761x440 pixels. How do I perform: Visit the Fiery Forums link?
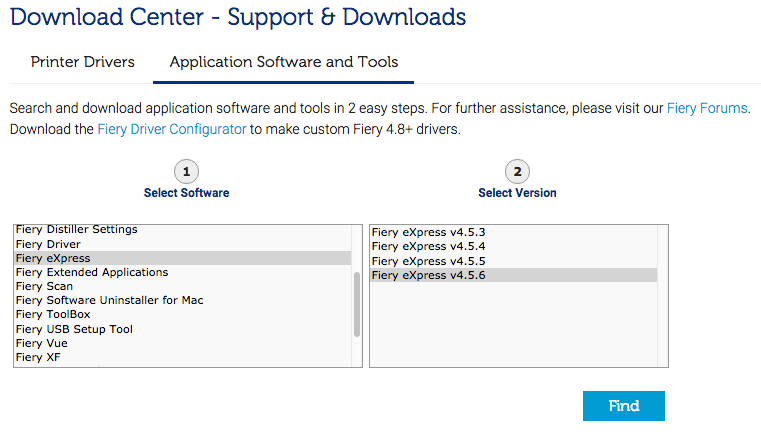(707, 108)
